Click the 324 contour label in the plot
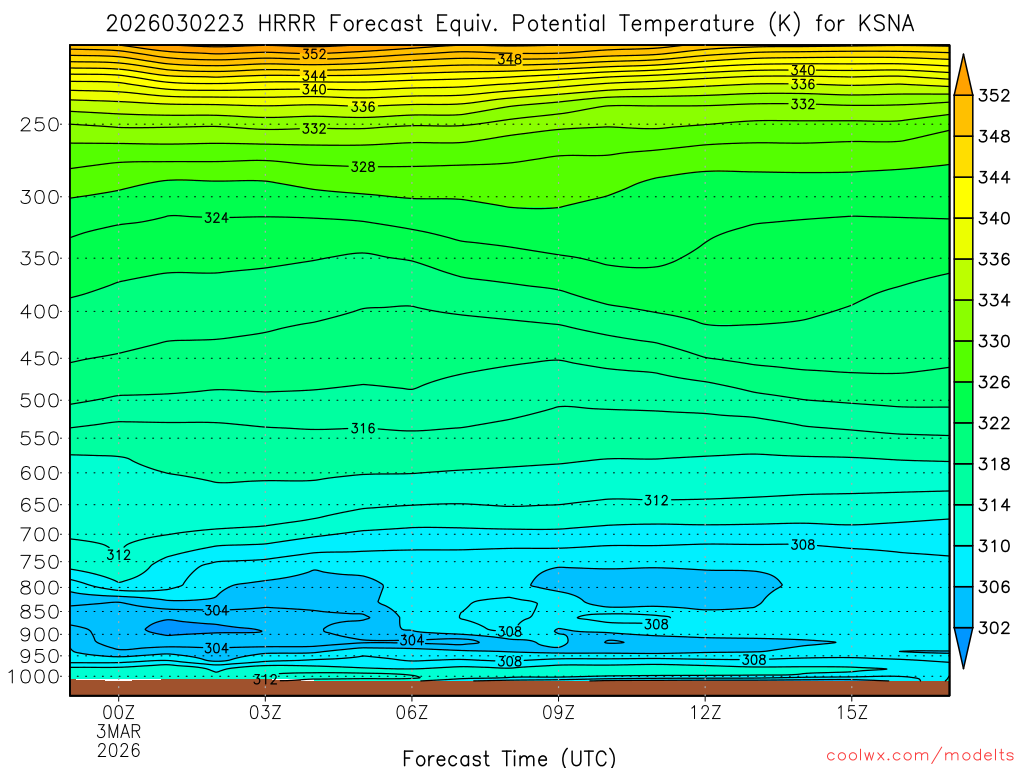1024x768 pixels. pos(216,217)
